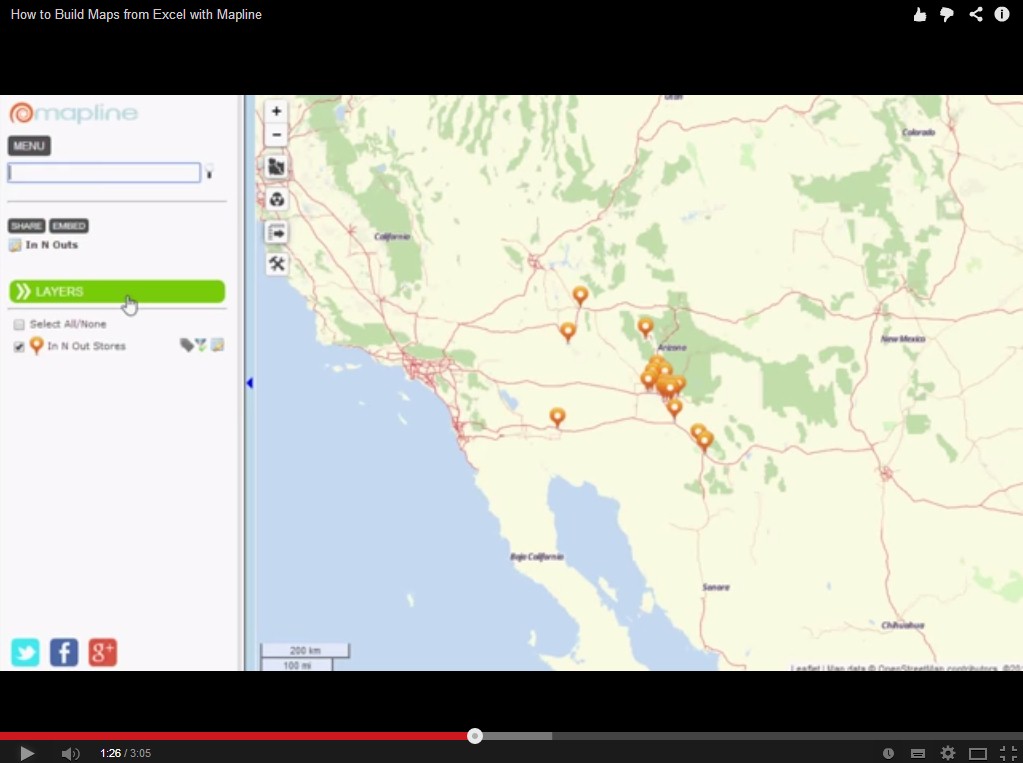1023x763 pixels.
Task: Click the Chihuahua map label
Action: pos(903,625)
